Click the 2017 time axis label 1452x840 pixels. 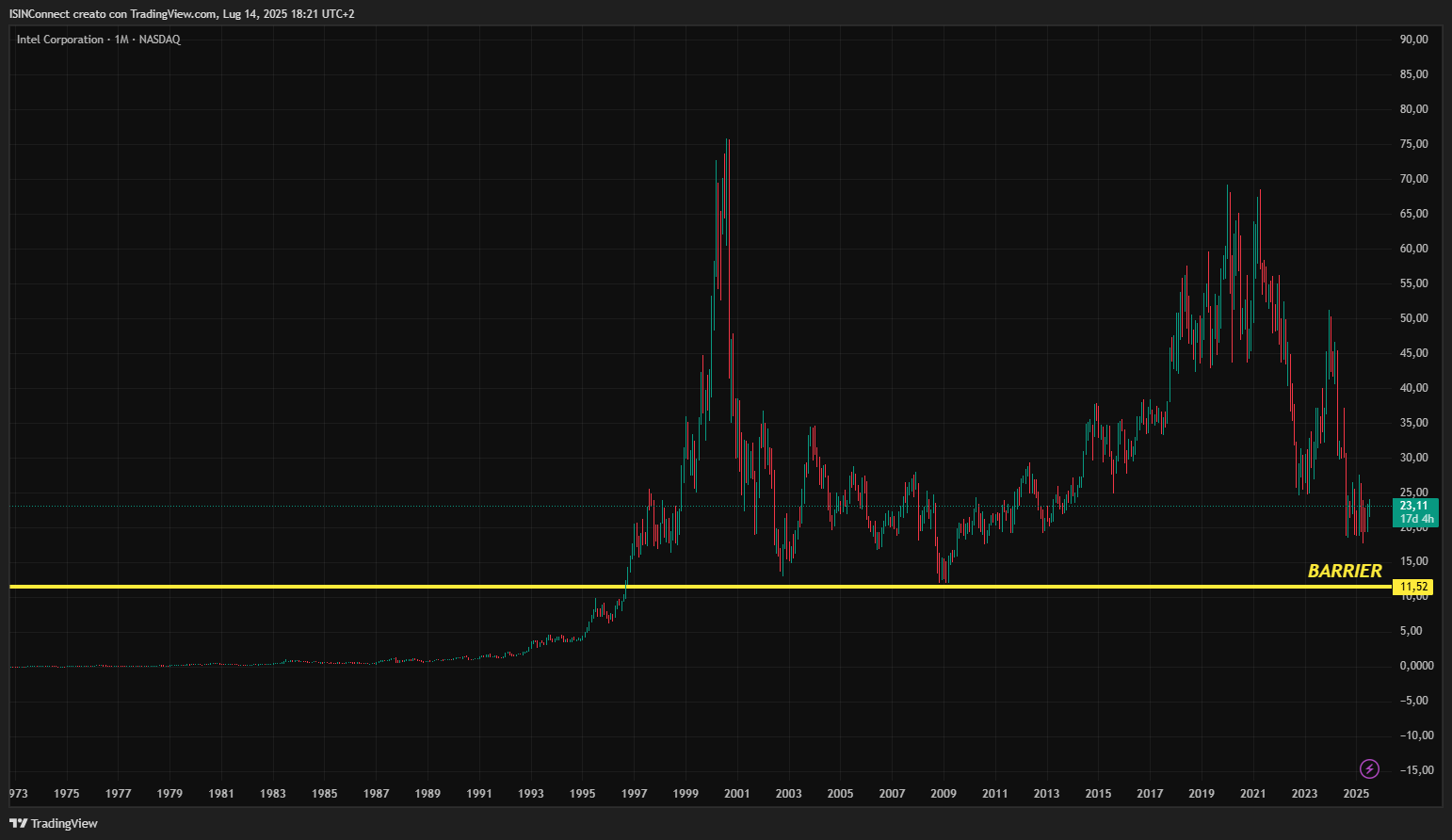(x=1150, y=794)
